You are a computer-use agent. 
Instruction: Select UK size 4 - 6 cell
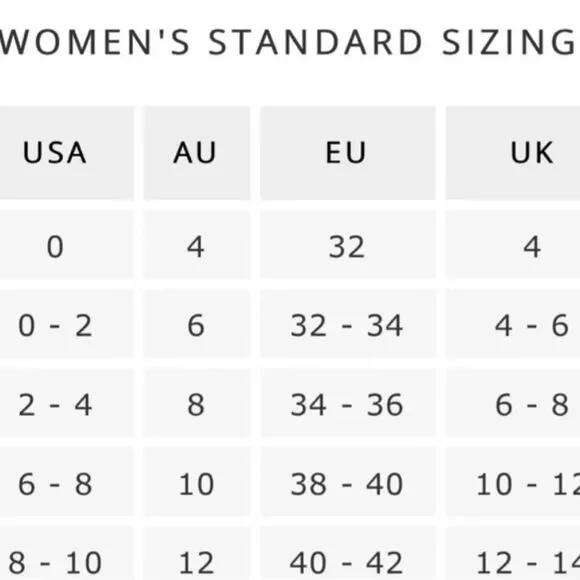pyautogui.click(x=513, y=324)
